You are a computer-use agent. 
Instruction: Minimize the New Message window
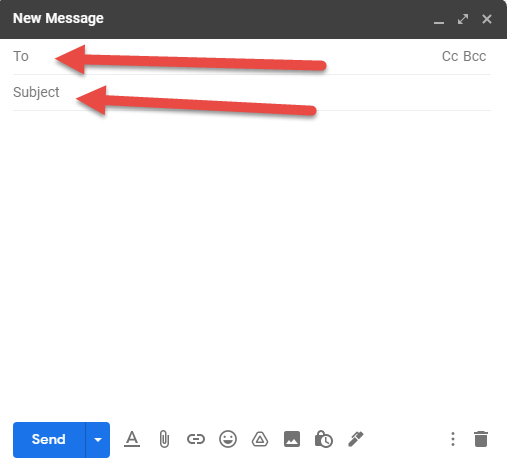[439, 19]
